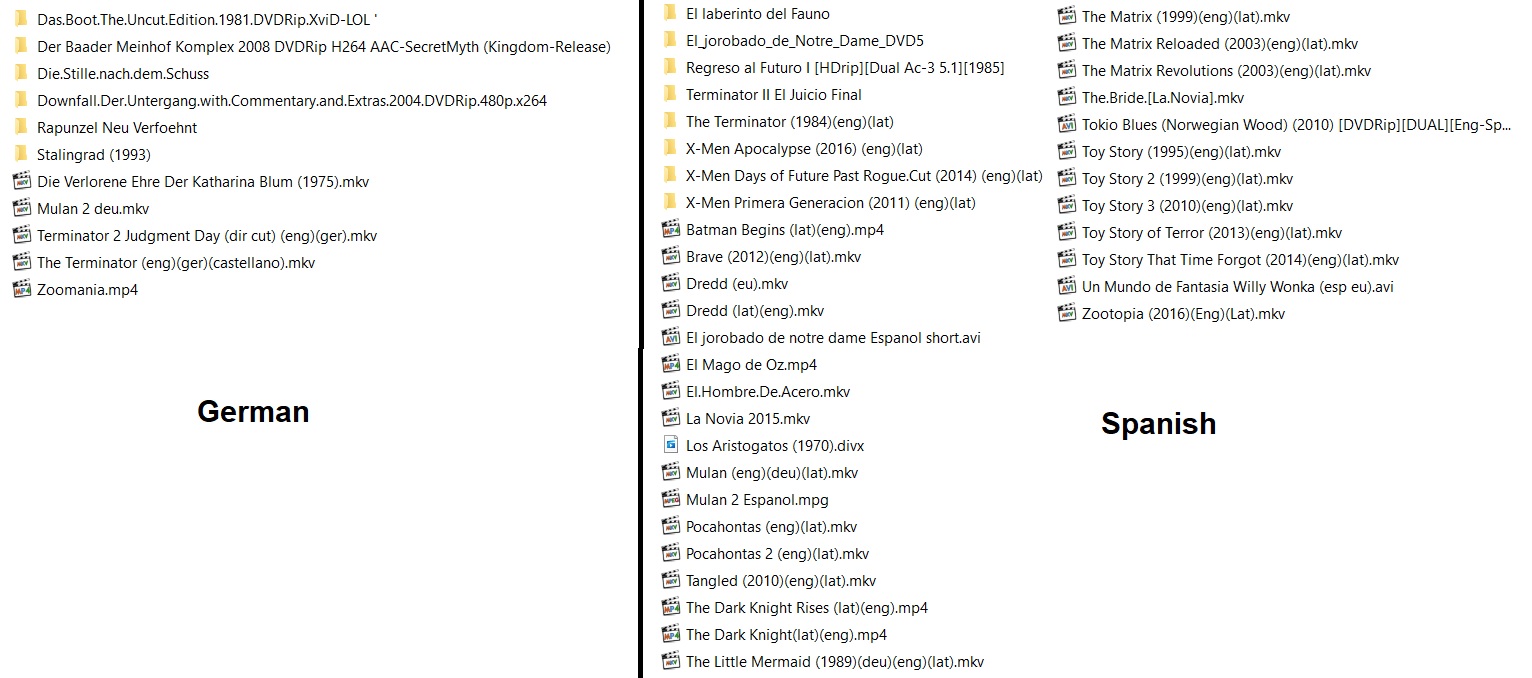
Task: Click the MP4 icon of Batman Begins (lat)(eng).mp4
Action: (x=671, y=229)
